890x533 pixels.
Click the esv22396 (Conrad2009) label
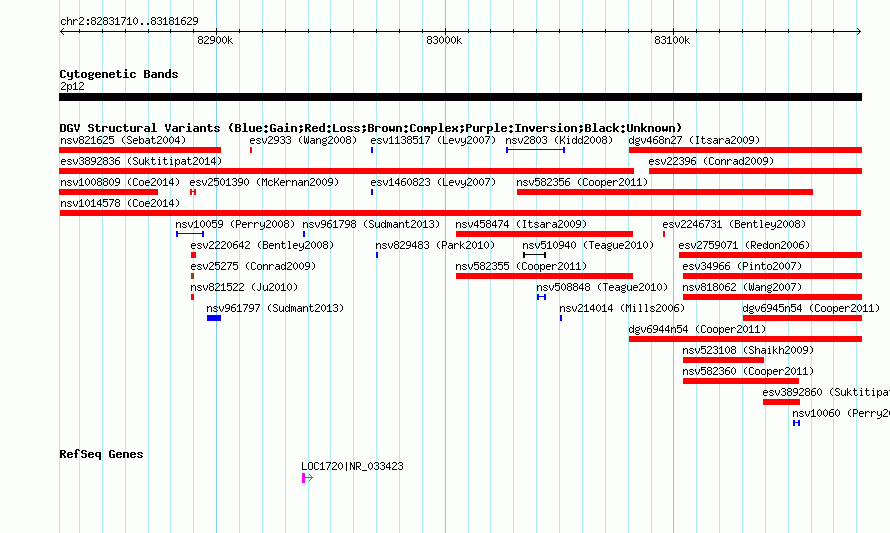tap(711, 161)
